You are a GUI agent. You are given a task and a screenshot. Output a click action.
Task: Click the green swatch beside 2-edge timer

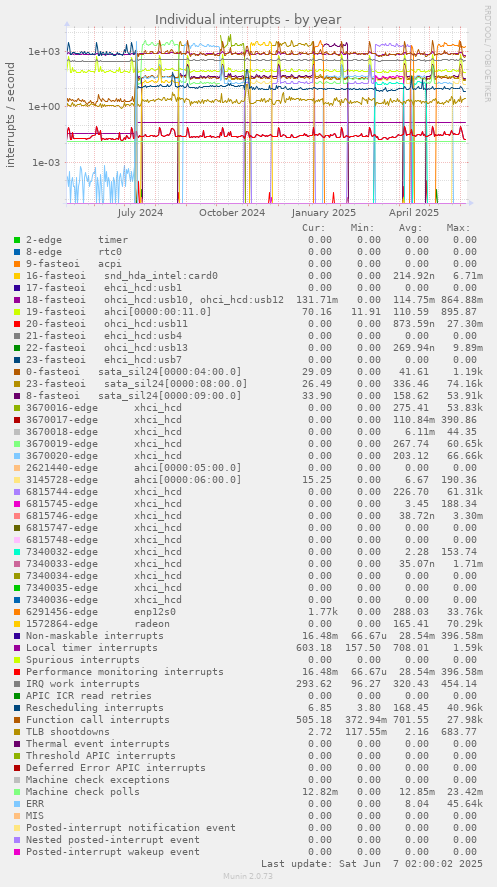(x=17, y=240)
